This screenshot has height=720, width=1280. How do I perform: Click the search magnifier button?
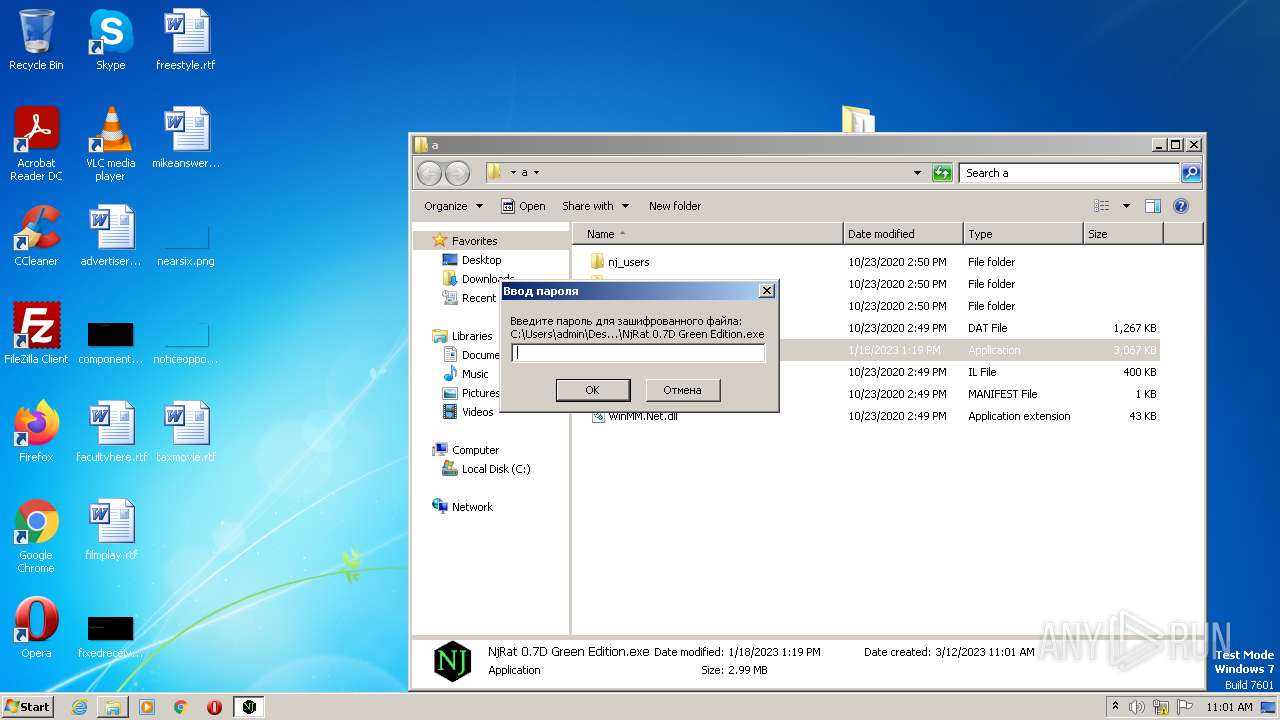(1190, 173)
